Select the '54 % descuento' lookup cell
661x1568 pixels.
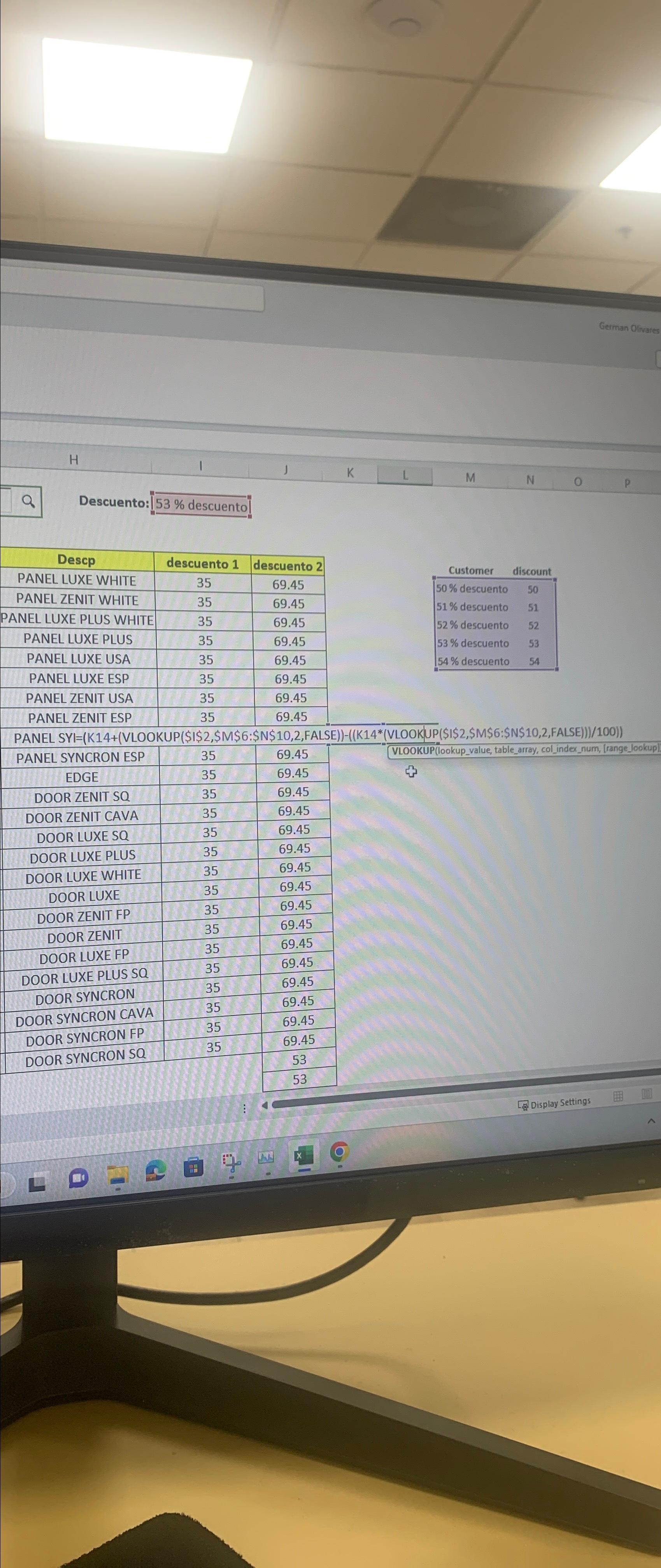(473, 661)
